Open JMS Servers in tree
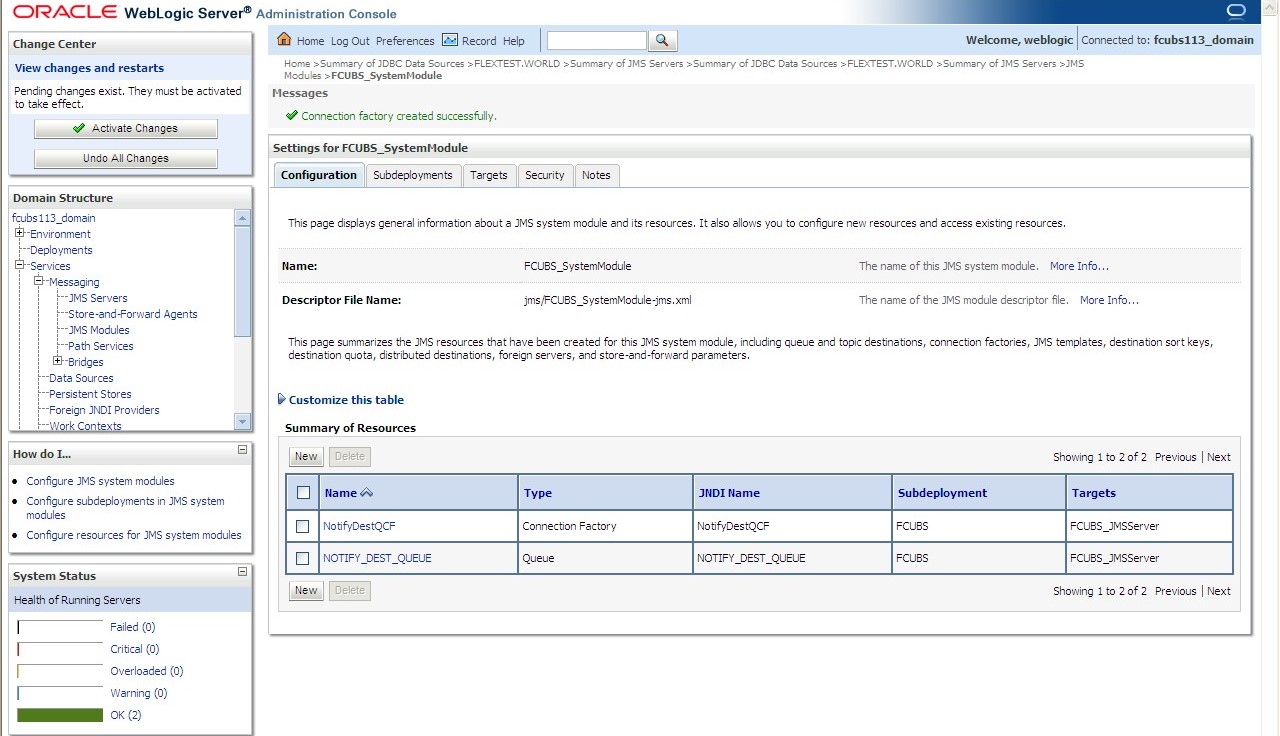The image size is (1280, 736). click(x=98, y=298)
